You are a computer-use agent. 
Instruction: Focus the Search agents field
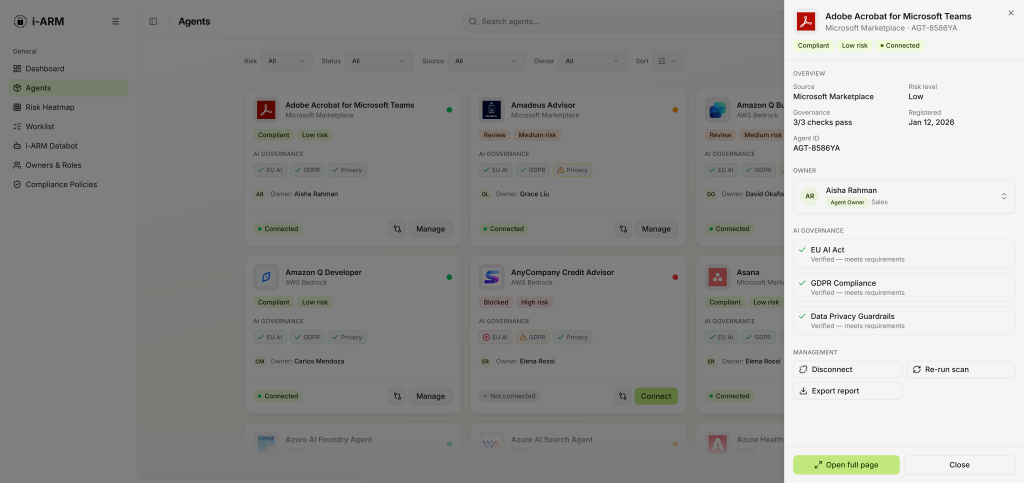(622, 22)
